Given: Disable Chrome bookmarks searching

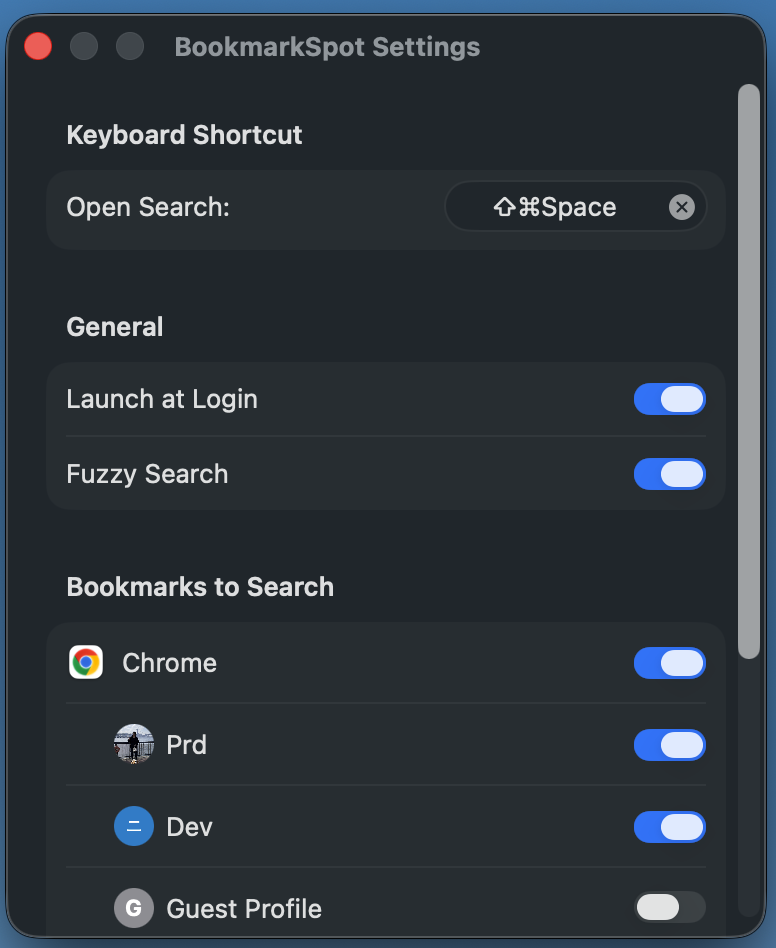Looking at the screenshot, I should pyautogui.click(x=670, y=663).
